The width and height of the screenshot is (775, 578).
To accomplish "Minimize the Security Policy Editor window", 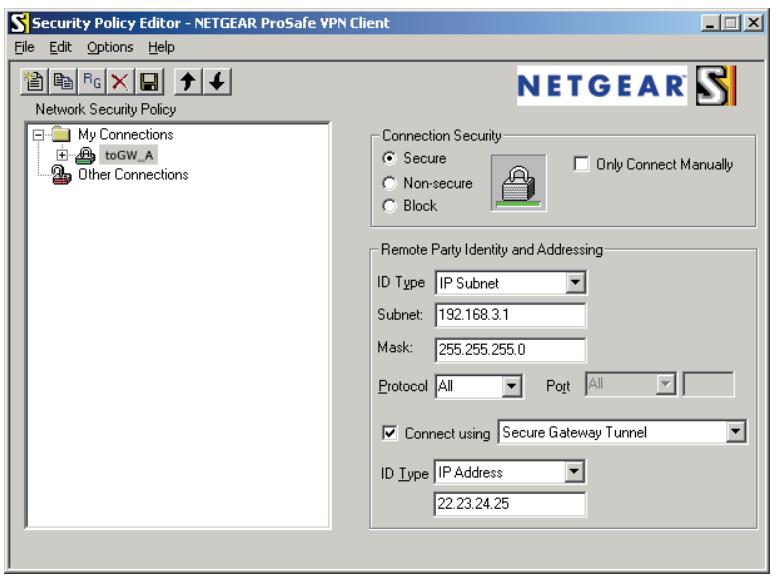I will (710, 23).
